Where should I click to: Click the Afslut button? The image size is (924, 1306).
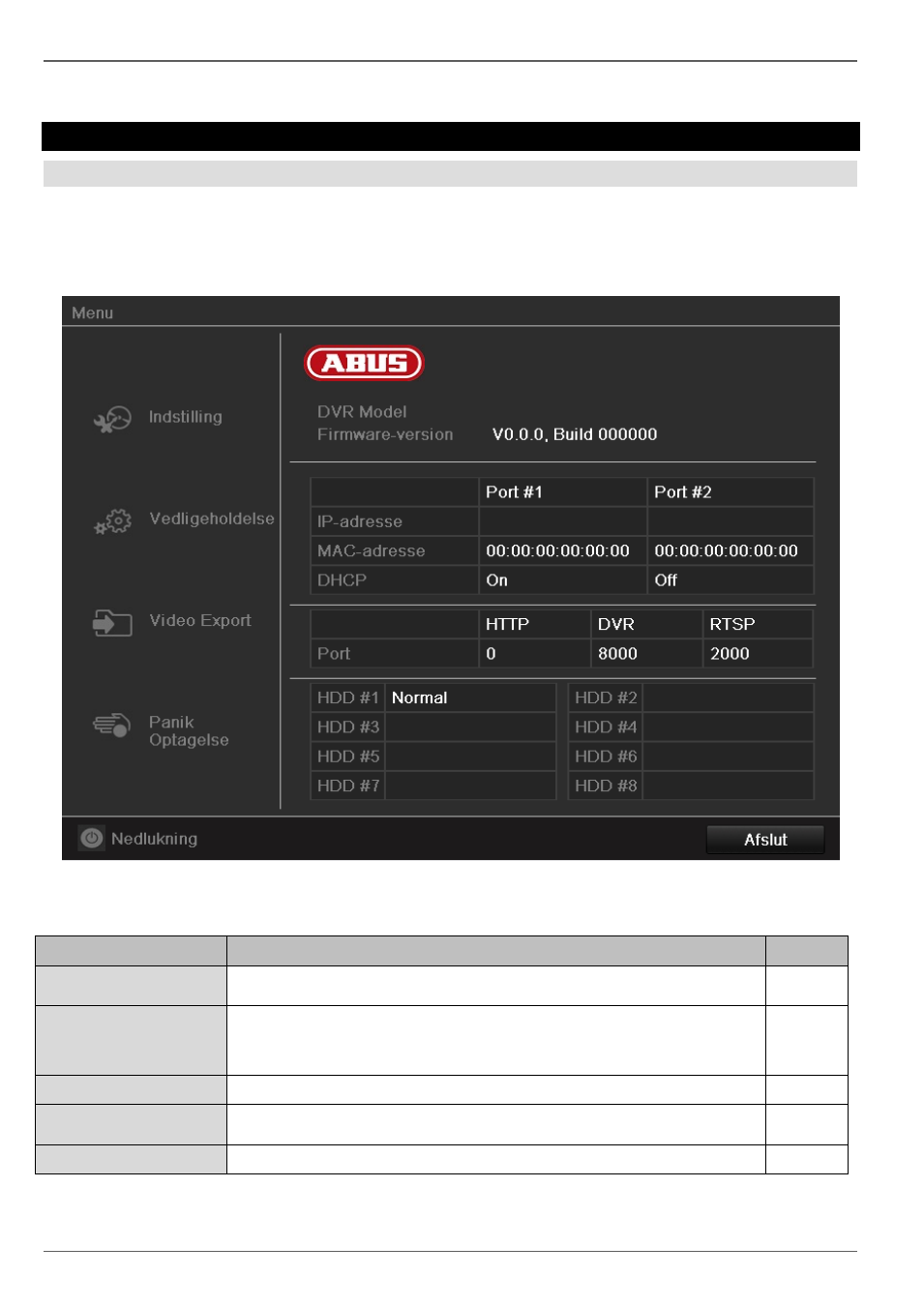tap(765, 840)
